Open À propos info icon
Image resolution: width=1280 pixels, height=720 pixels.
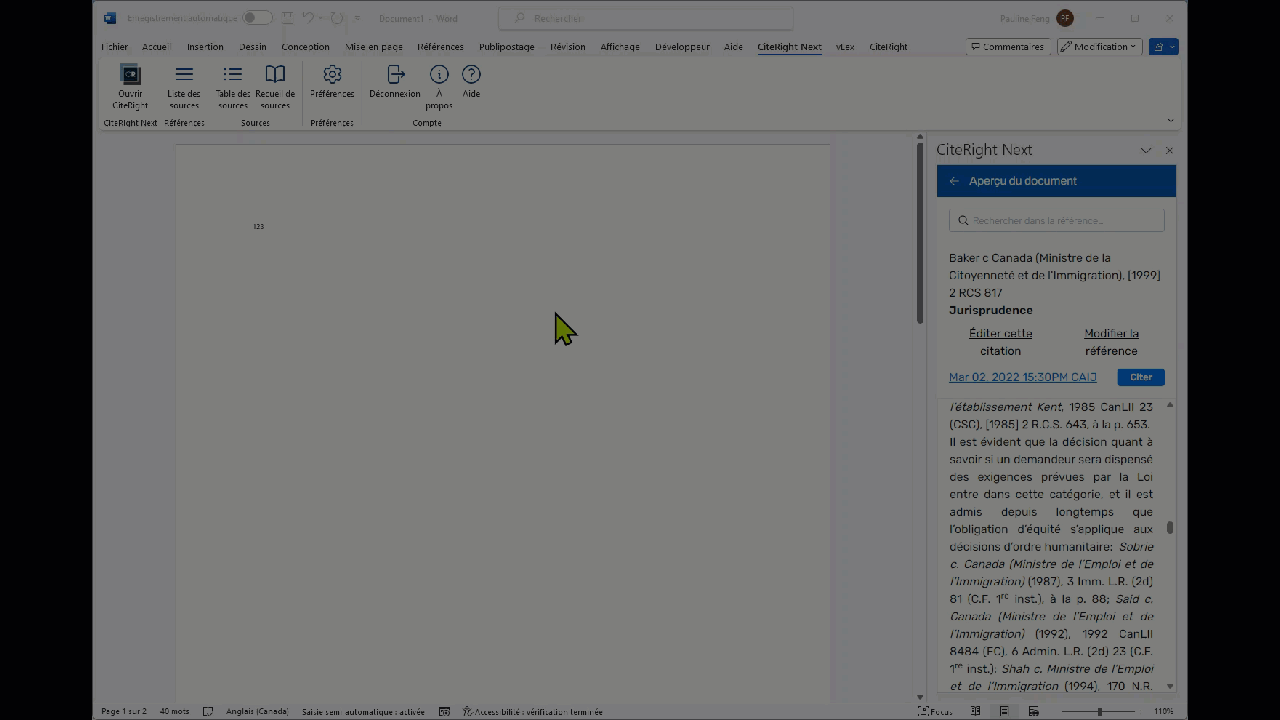point(439,75)
